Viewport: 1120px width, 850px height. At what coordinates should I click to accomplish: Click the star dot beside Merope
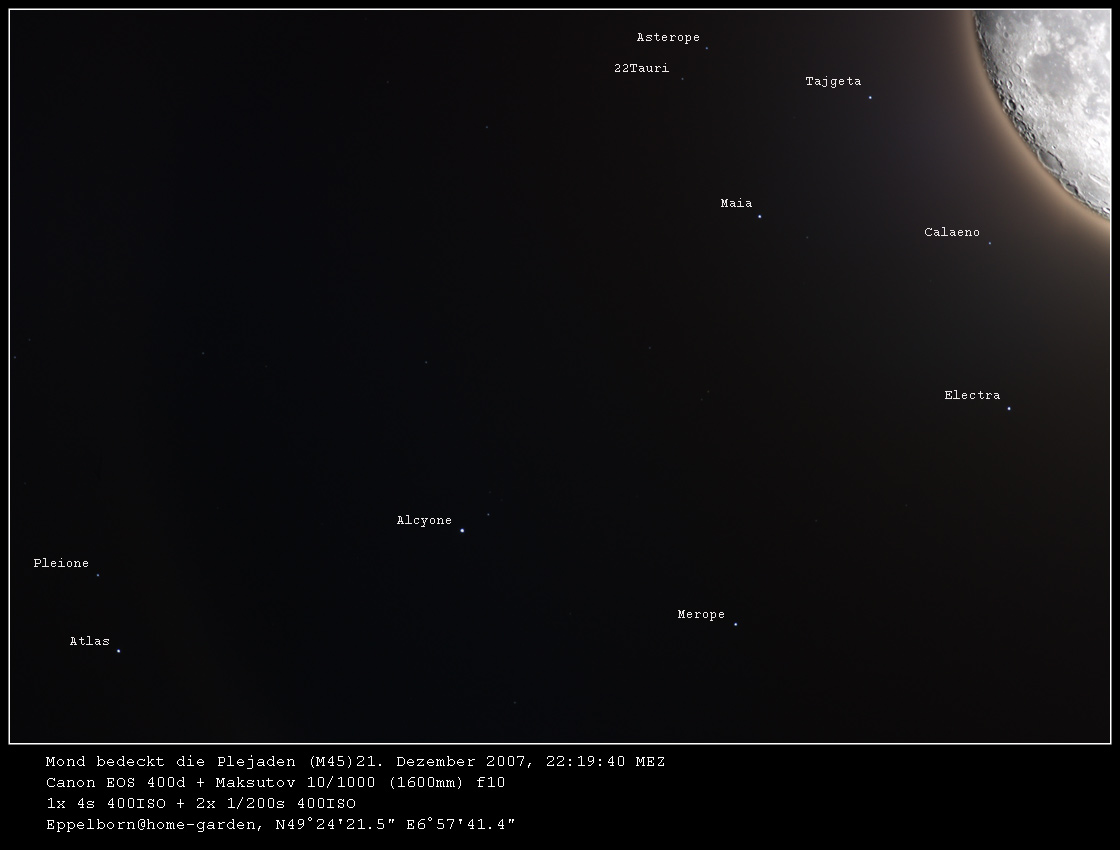click(x=736, y=624)
